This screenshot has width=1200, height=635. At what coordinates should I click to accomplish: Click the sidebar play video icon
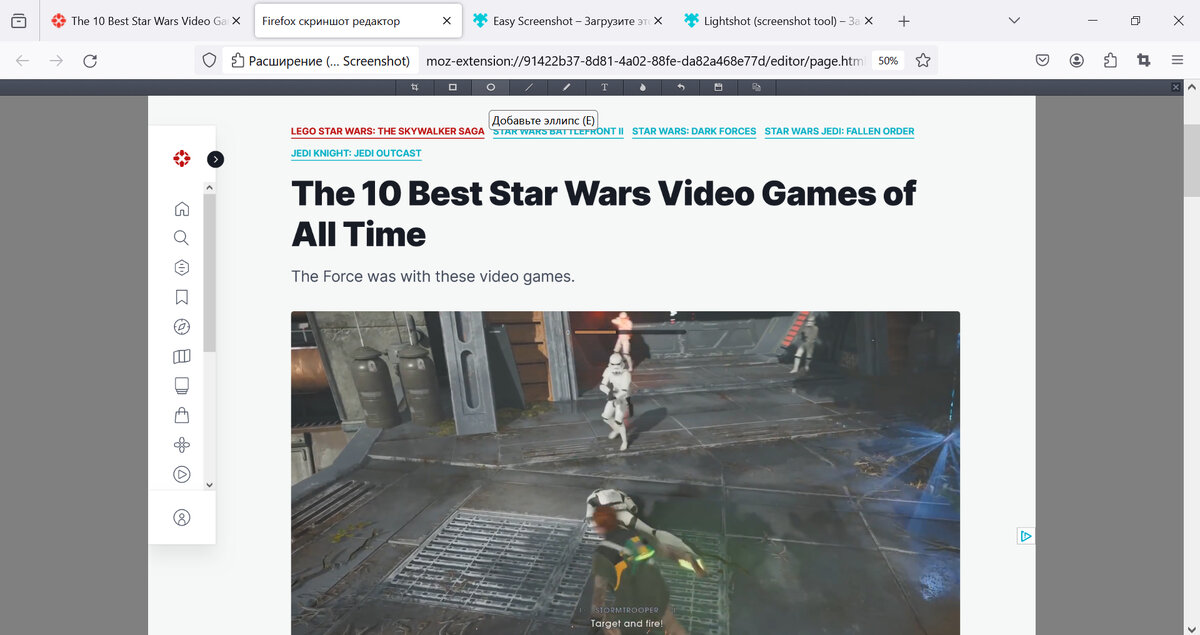[181, 475]
